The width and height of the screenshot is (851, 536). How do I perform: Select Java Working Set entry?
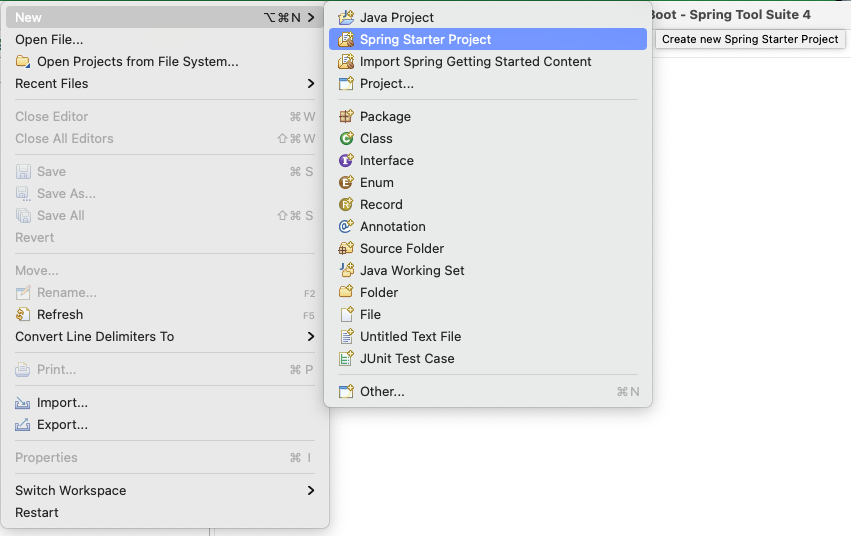click(x=488, y=270)
